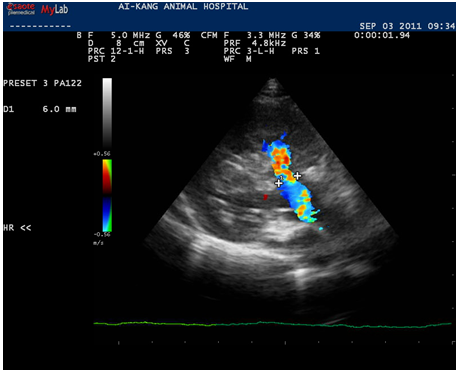Click the PRF 4.8kHz parameter
The height and width of the screenshot is (373, 460).
[x=255, y=43]
